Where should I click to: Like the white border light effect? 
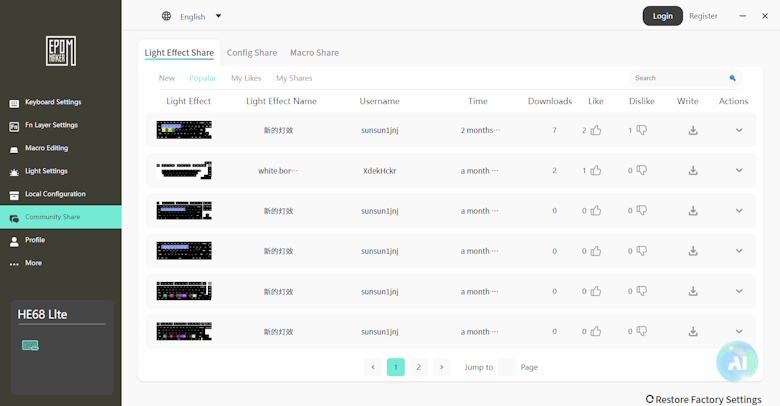coord(596,171)
